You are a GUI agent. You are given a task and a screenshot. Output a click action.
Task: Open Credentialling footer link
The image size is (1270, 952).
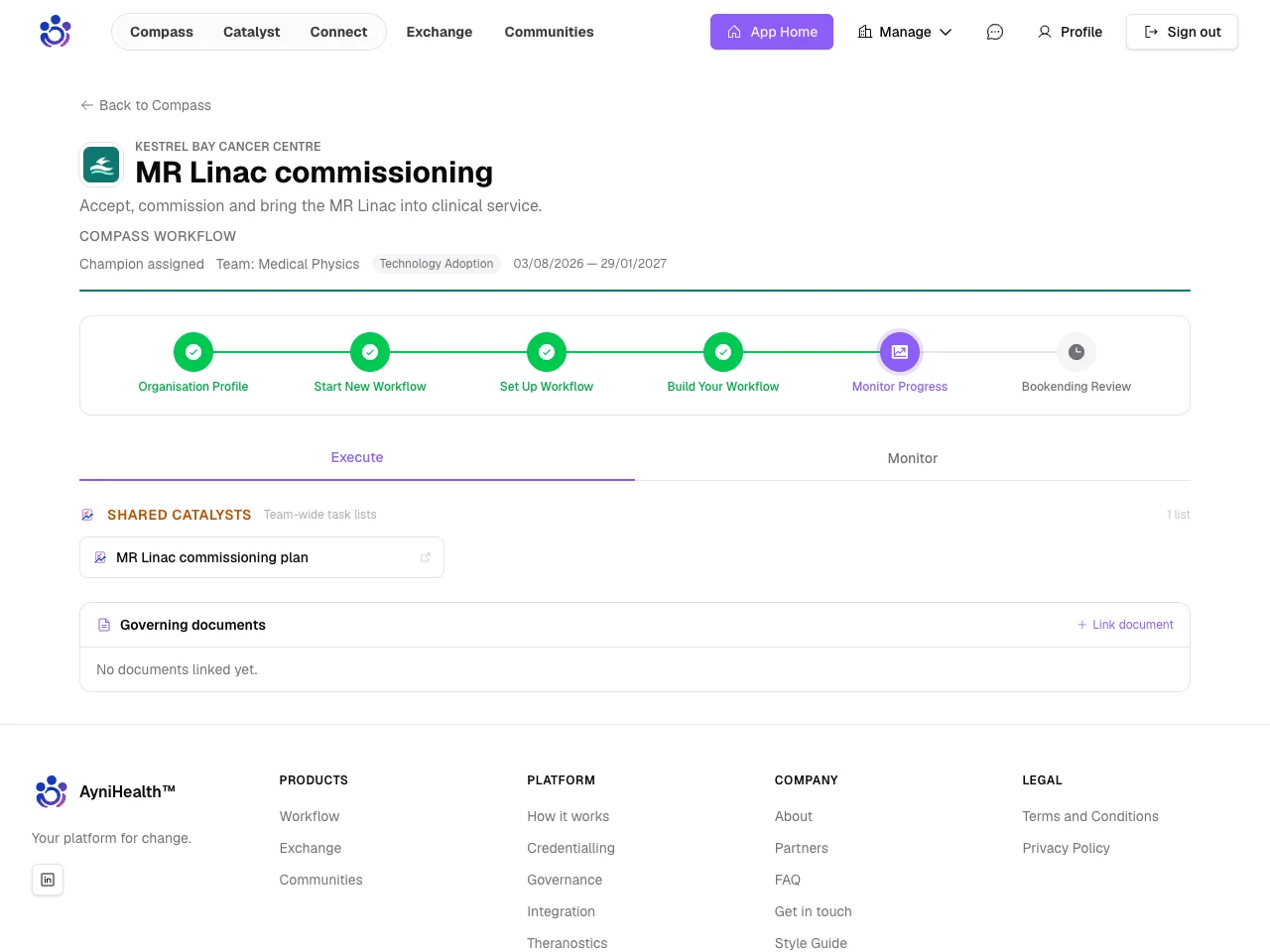point(571,848)
